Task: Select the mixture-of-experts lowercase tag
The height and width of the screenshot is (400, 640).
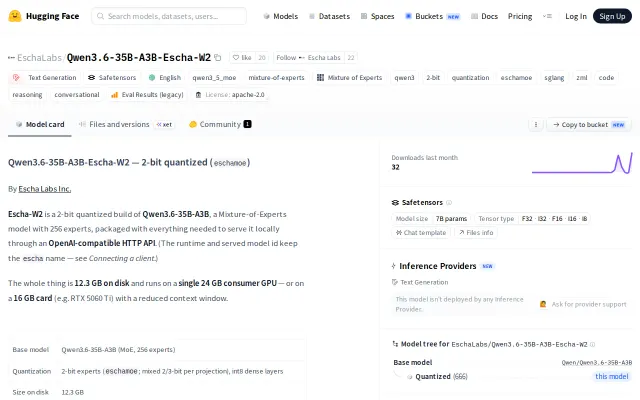Action: (x=276, y=78)
